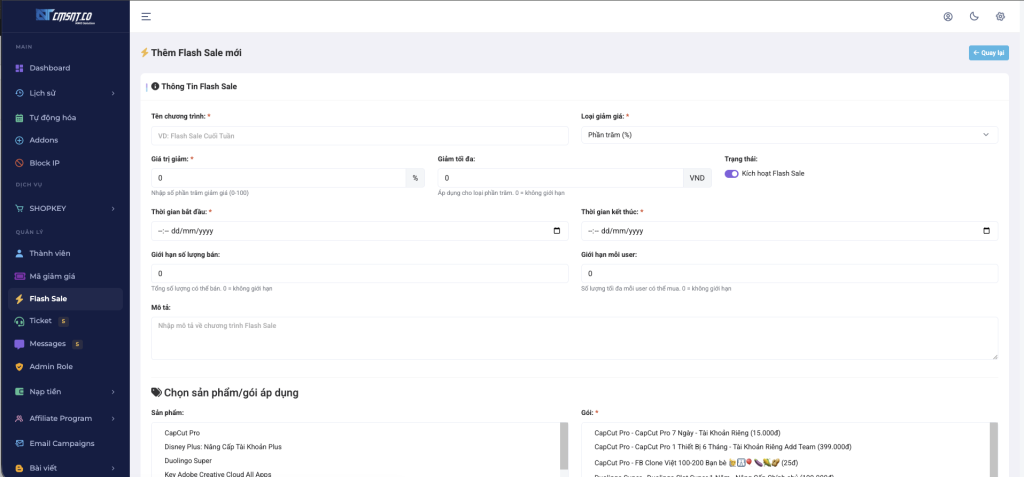Switch to dark mode with moon icon
Image resolution: width=1024 pixels, height=477 pixels.
click(x=974, y=16)
